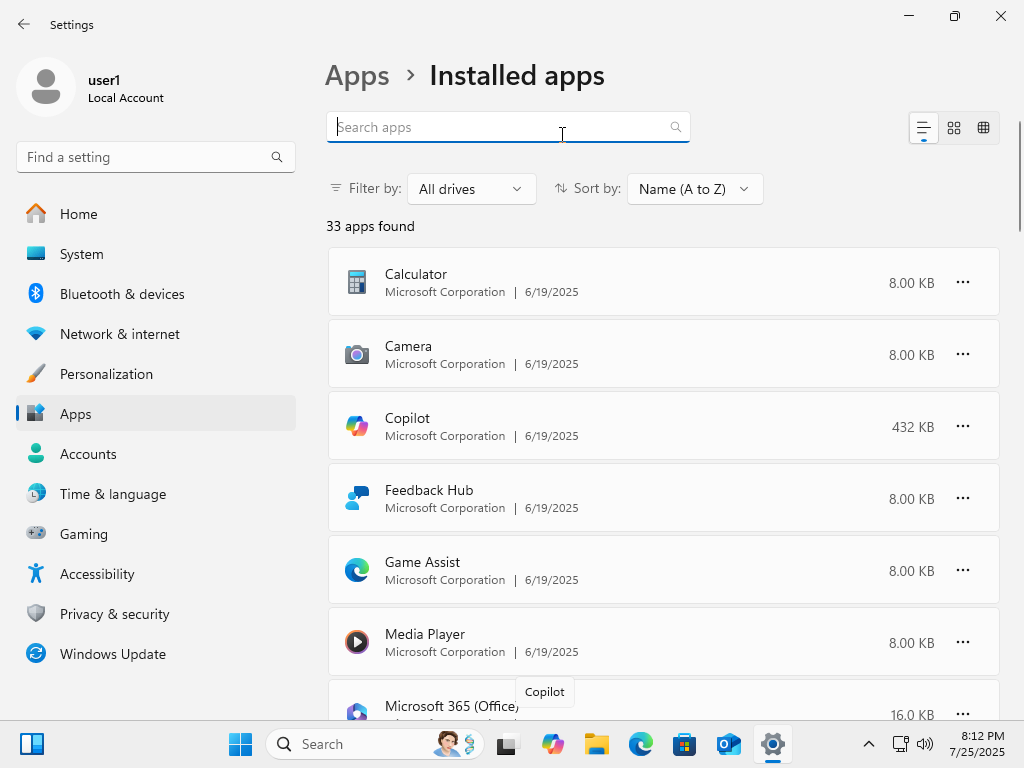Open Network & internet settings
Screen dimensions: 1024x768
[156, 334]
